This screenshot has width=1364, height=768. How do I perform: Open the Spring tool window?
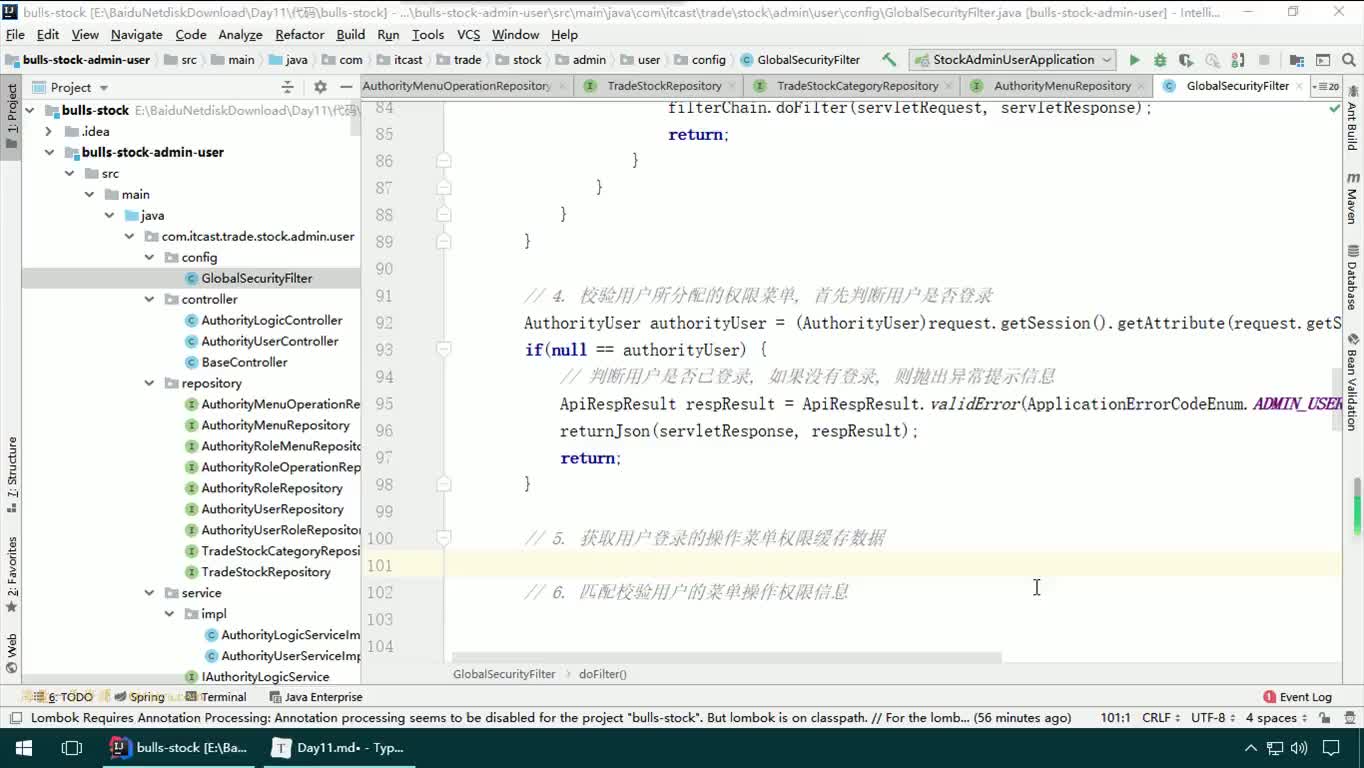[x=138, y=697]
